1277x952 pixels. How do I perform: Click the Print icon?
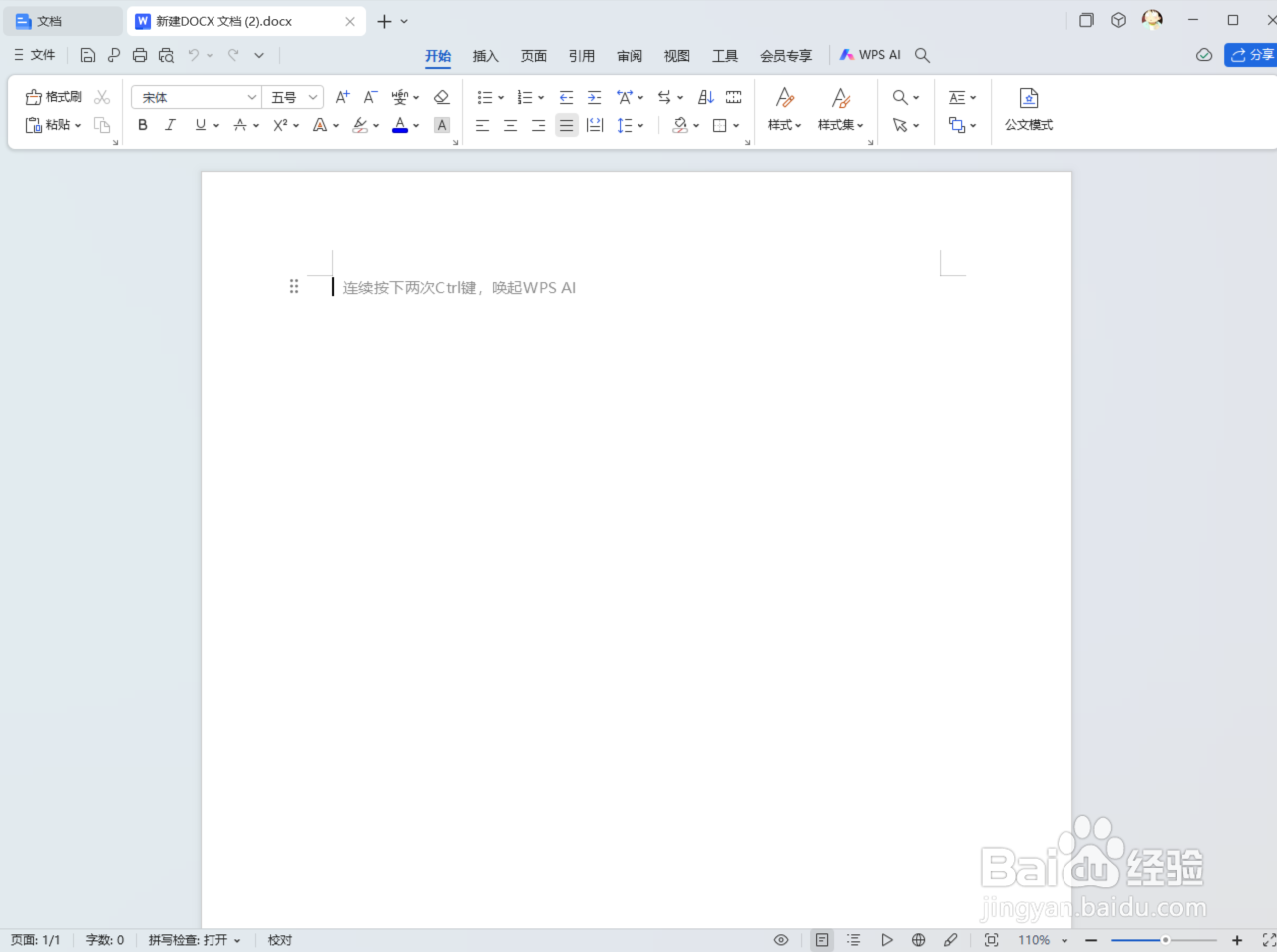click(140, 55)
